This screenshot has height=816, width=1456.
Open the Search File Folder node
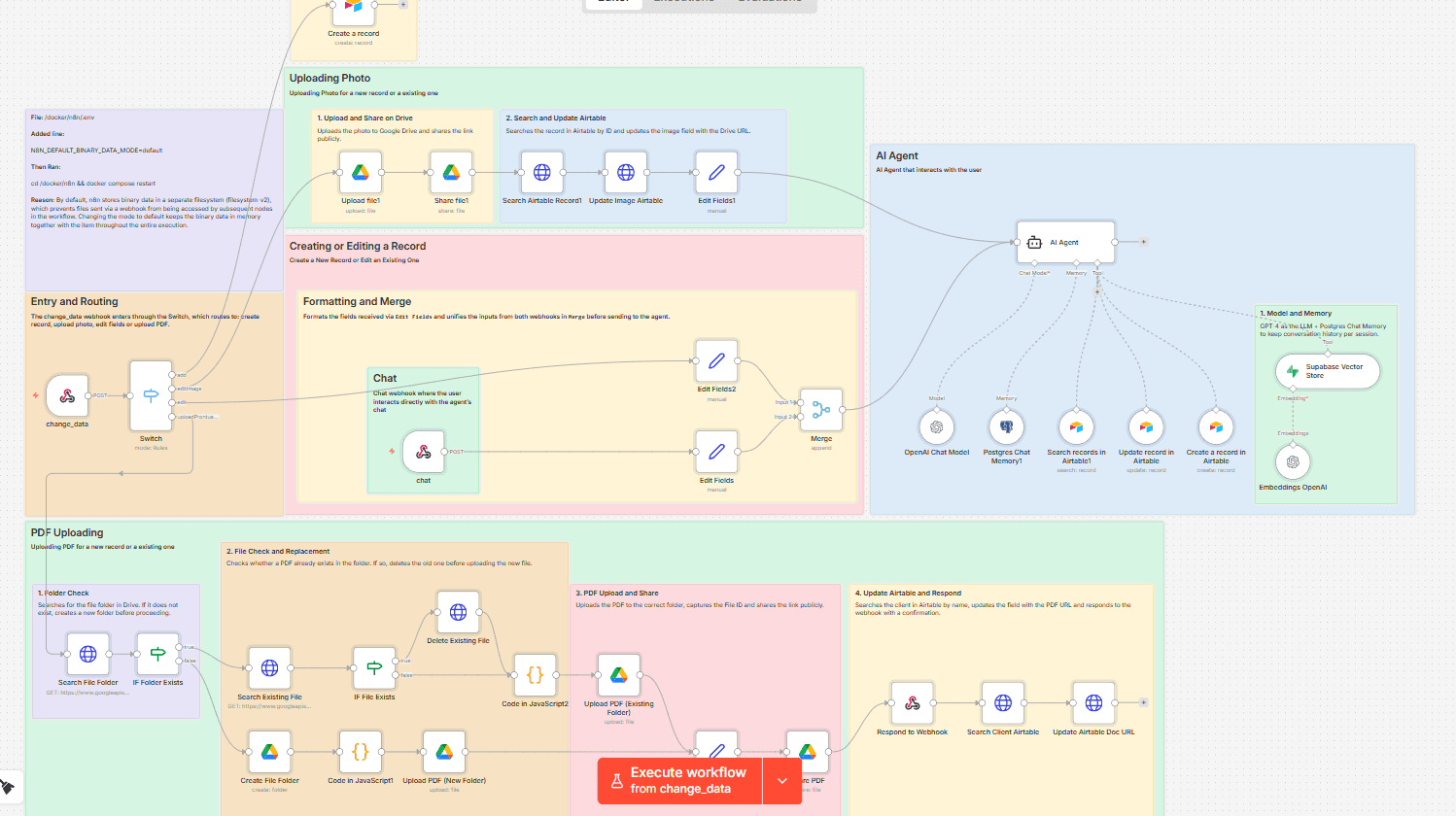tap(87, 654)
